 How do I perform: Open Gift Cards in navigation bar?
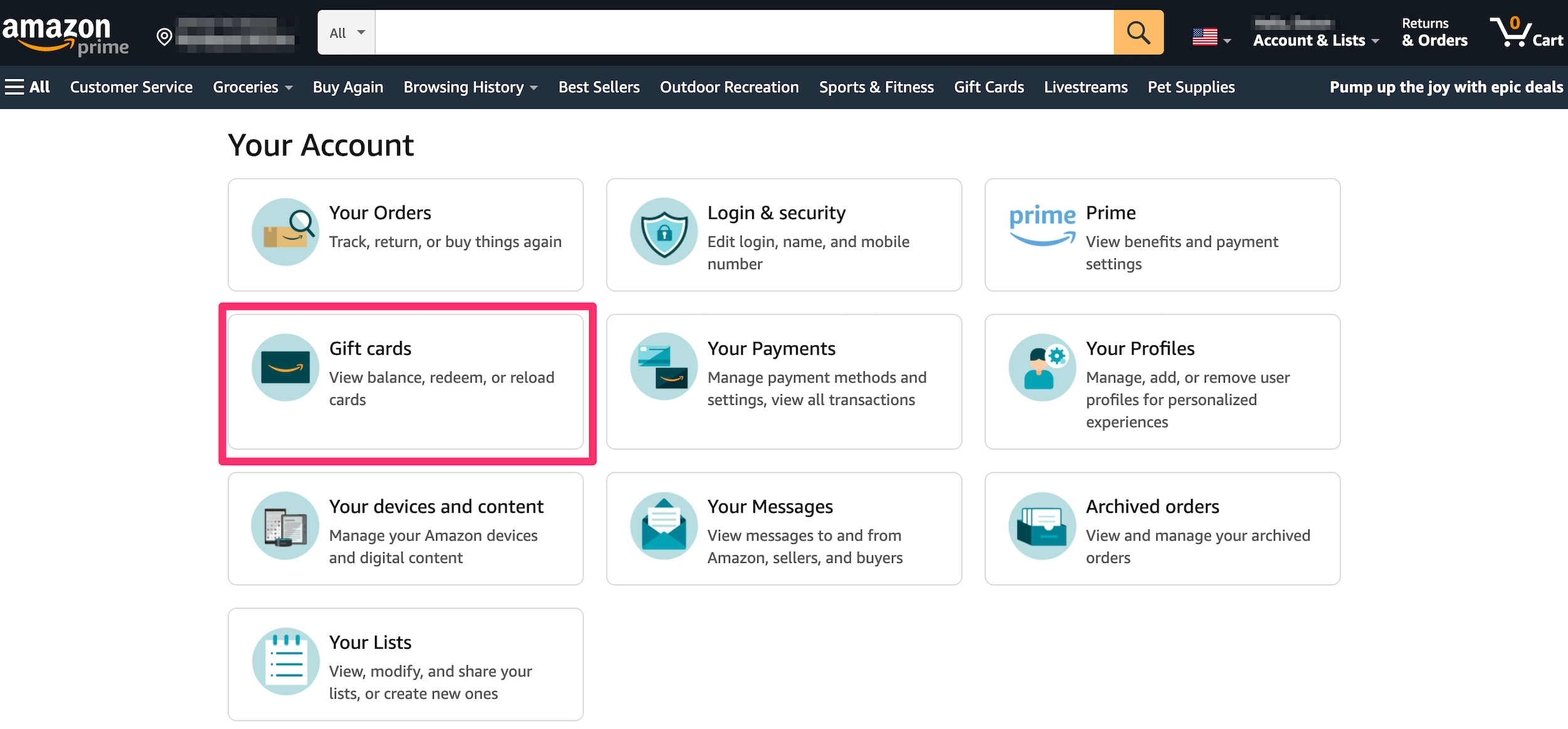click(x=989, y=87)
